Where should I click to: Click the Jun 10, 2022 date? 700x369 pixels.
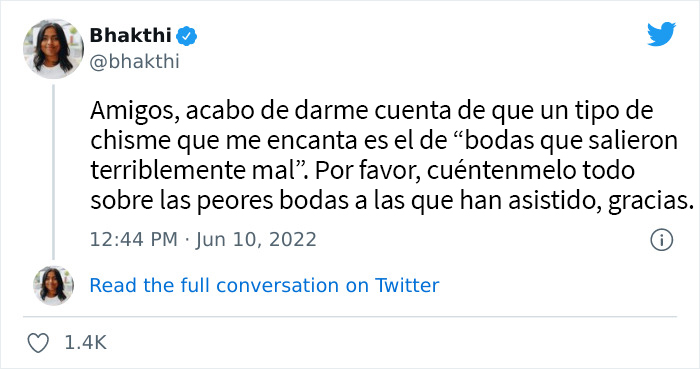[x=256, y=240]
